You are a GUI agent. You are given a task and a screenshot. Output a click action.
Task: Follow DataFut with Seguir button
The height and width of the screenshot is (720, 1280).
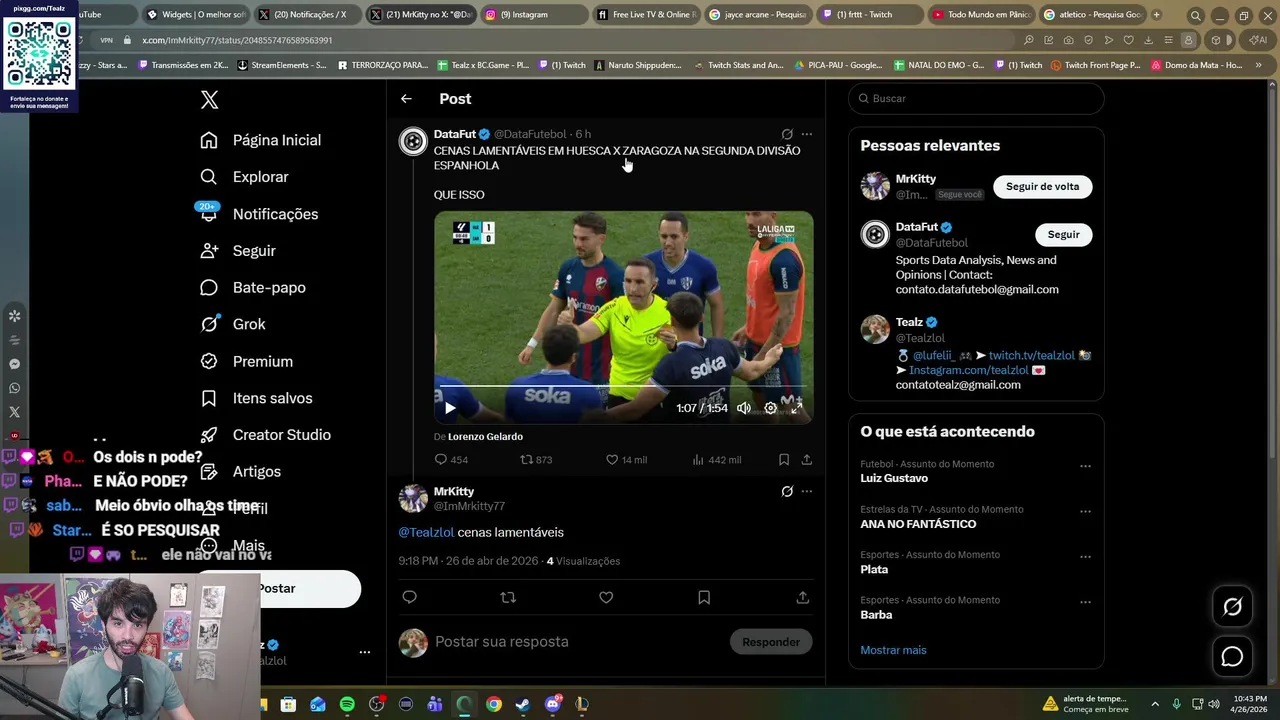click(x=1063, y=234)
